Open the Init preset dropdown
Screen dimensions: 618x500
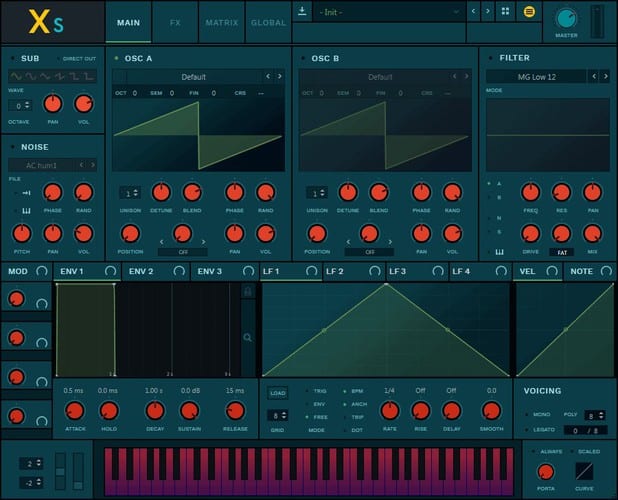click(x=389, y=12)
